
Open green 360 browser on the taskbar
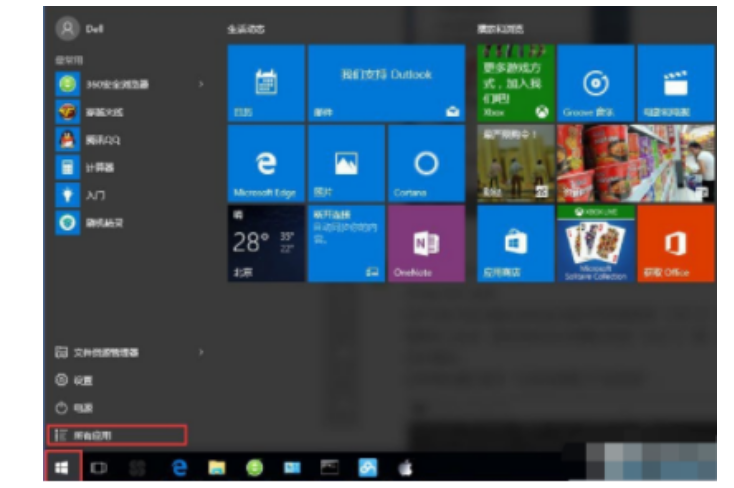(255, 467)
